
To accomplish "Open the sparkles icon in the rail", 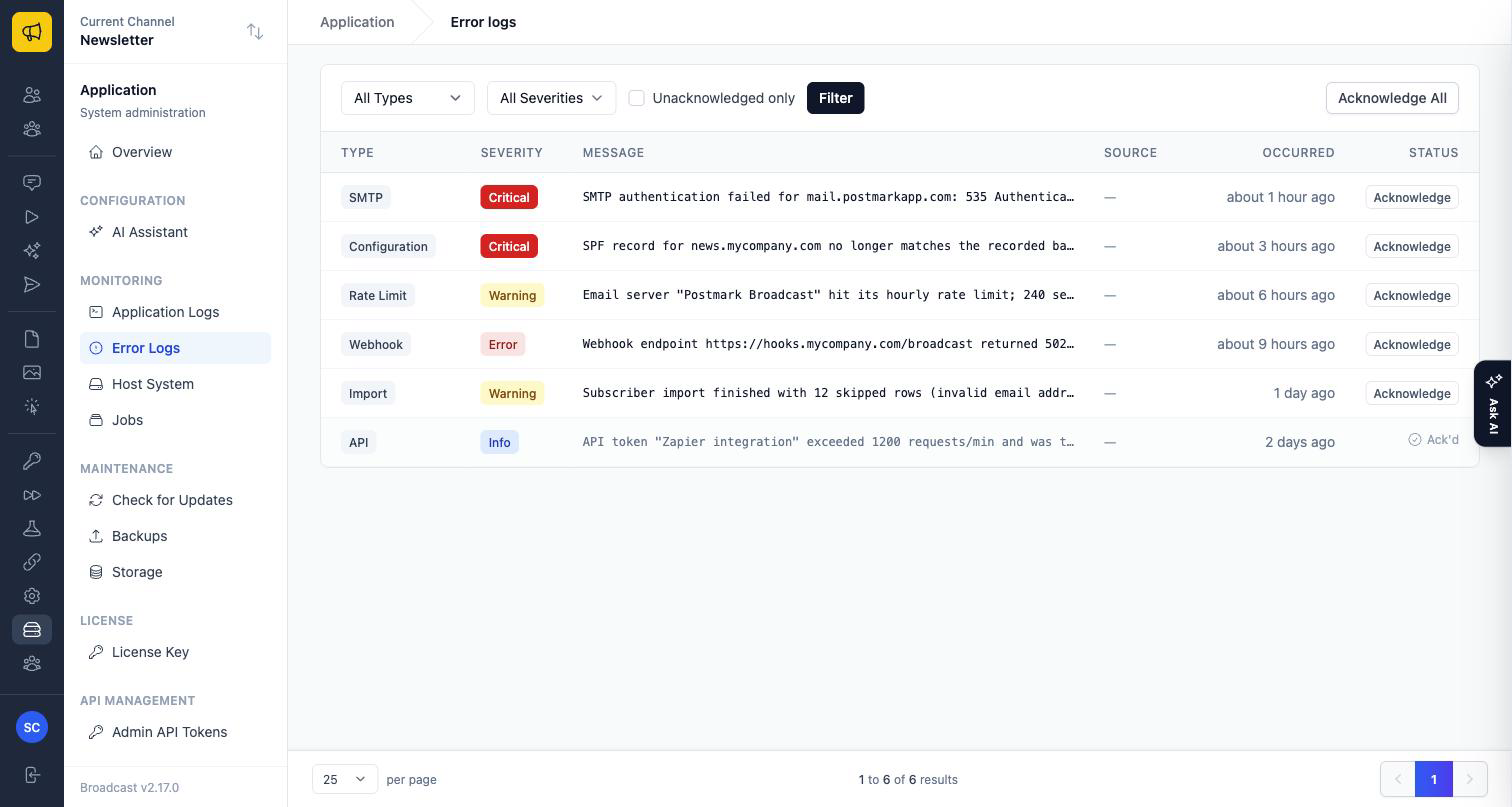I will pos(32,251).
